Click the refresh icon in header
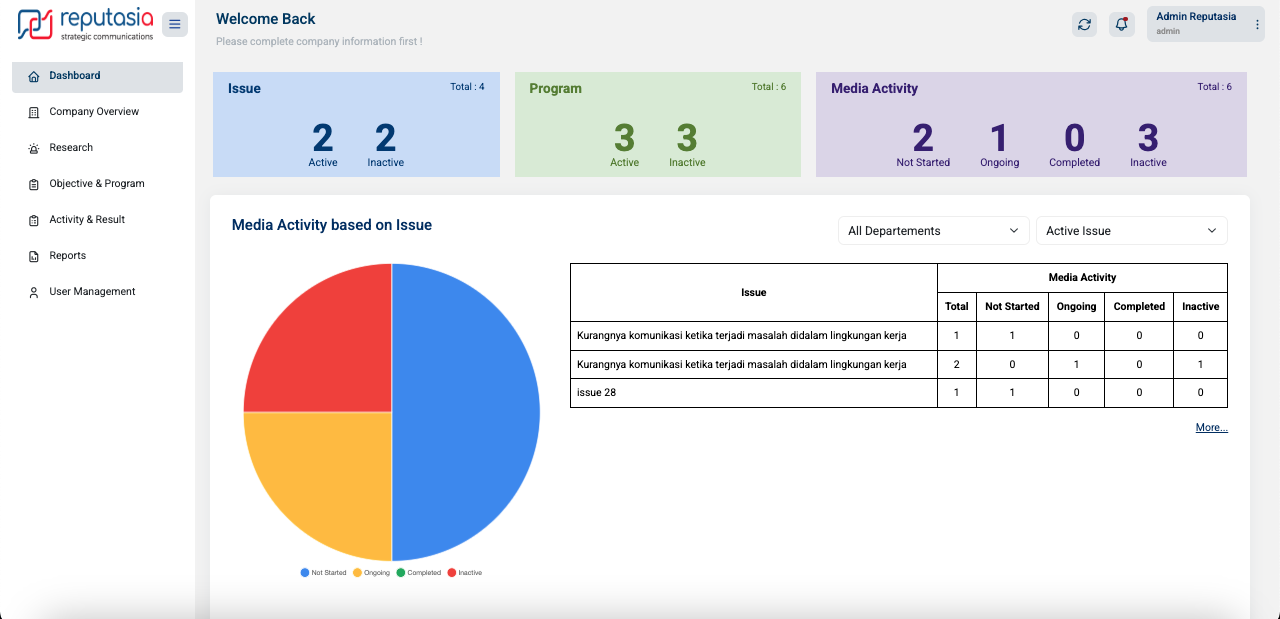 click(x=1084, y=25)
